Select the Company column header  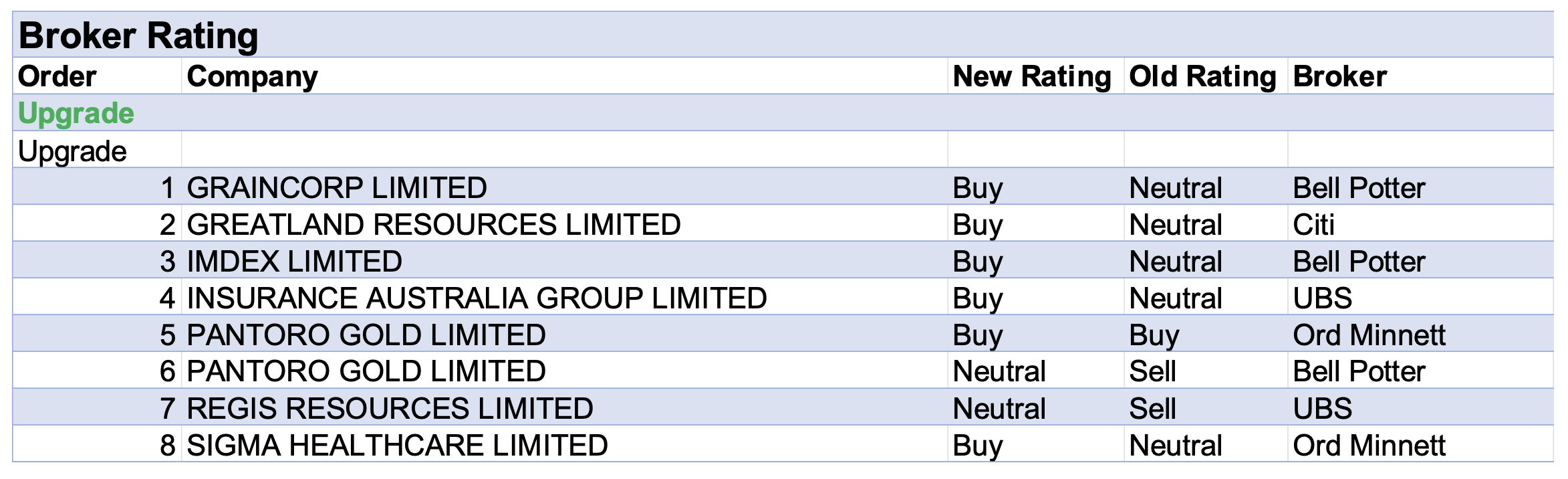[252, 76]
